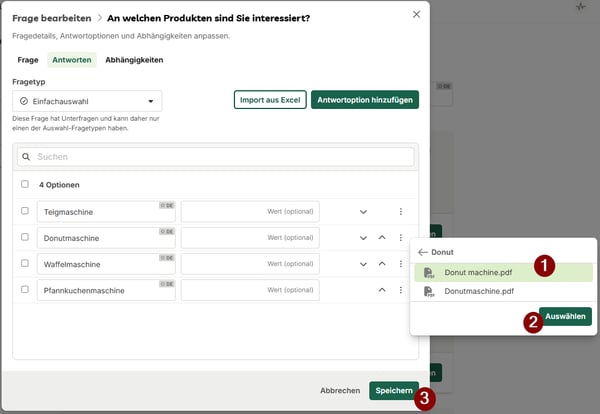Click Import aus Excel button
600x414 pixels.
pos(270,100)
